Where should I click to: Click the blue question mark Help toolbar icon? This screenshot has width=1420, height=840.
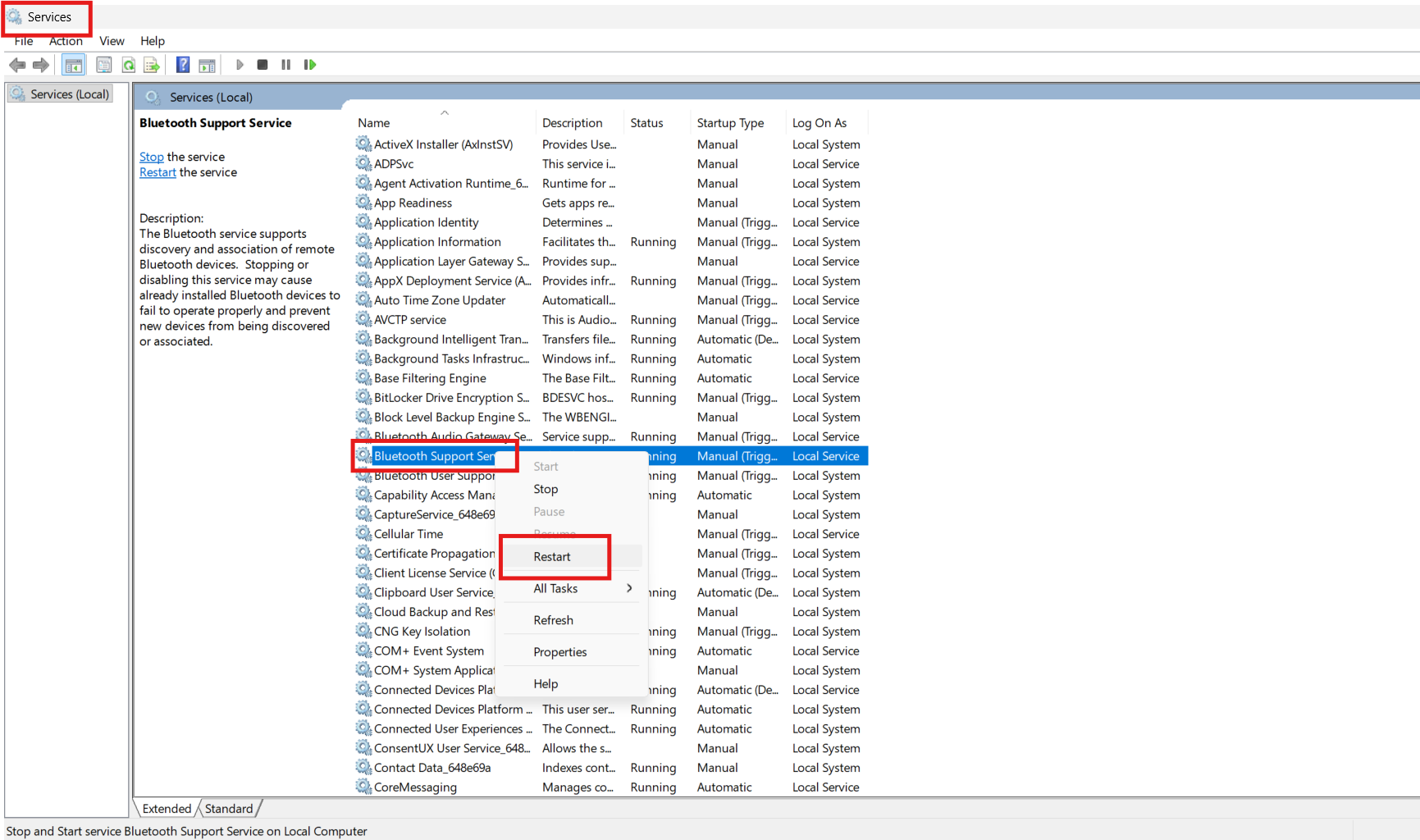[x=183, y=65]
